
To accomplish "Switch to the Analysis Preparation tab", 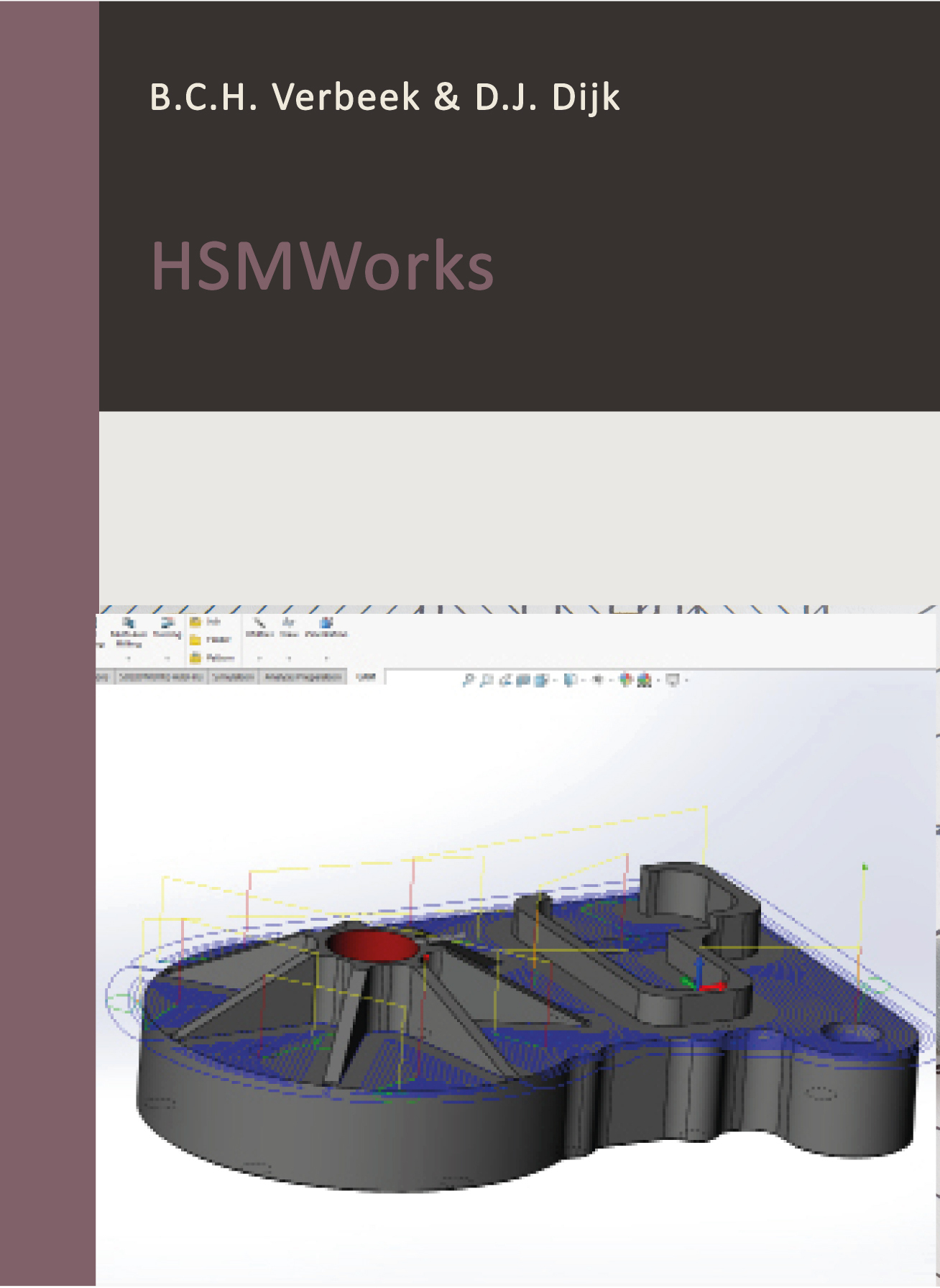I will [x=303, y=677].
